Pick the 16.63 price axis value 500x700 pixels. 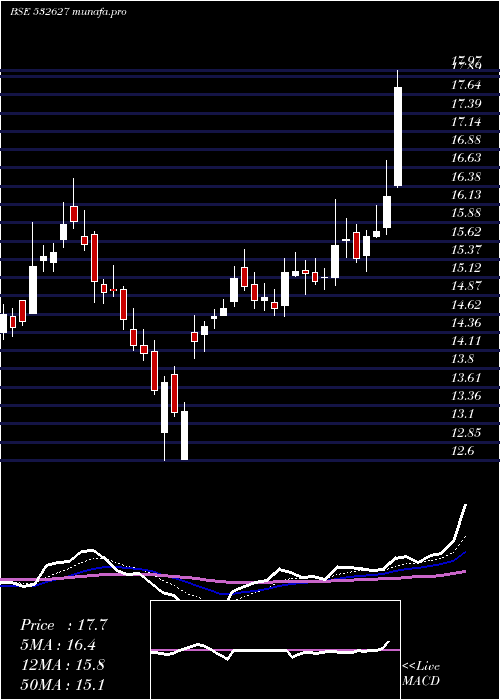(466, 158)
